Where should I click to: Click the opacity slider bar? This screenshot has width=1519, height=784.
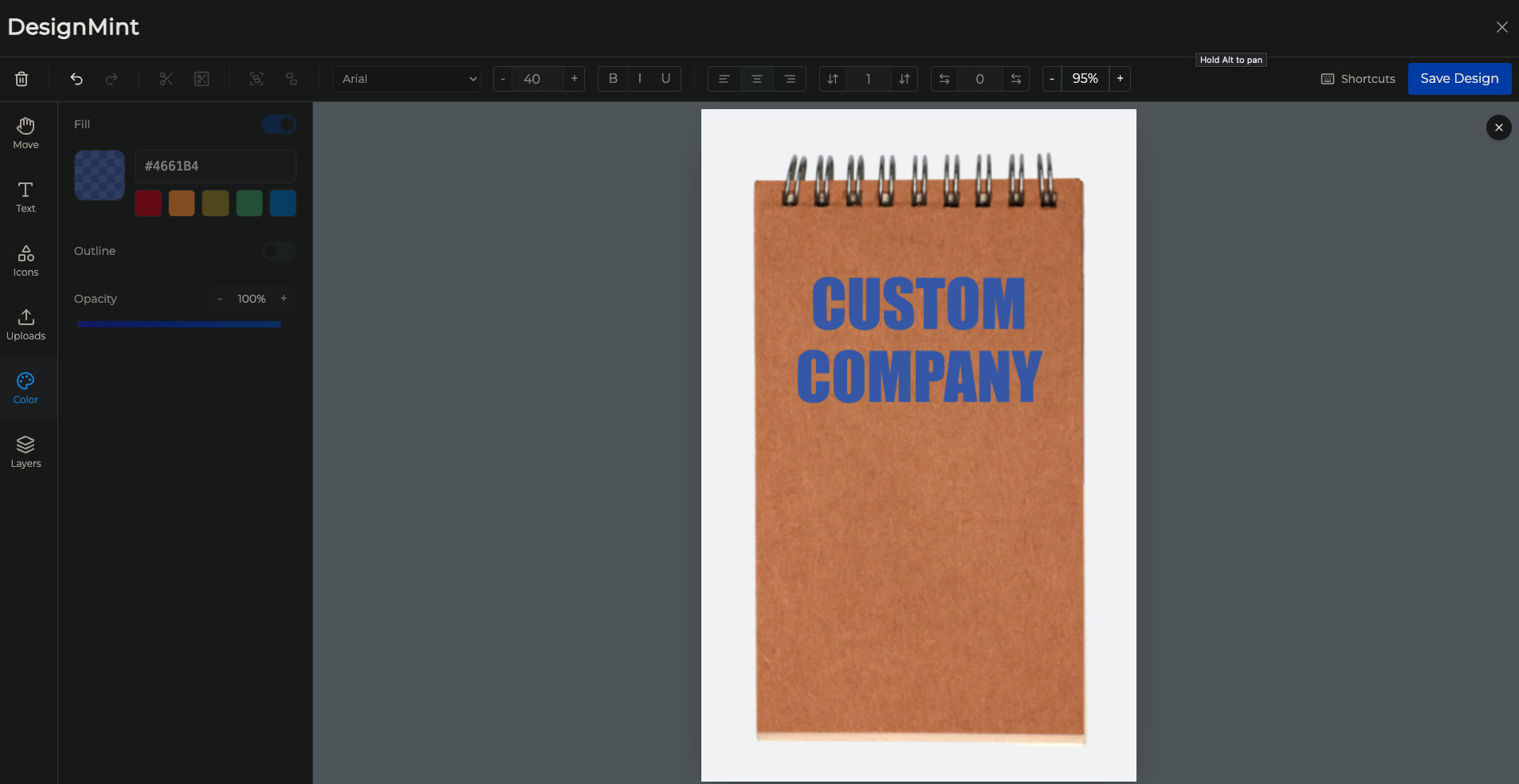(x=179, y=324)
